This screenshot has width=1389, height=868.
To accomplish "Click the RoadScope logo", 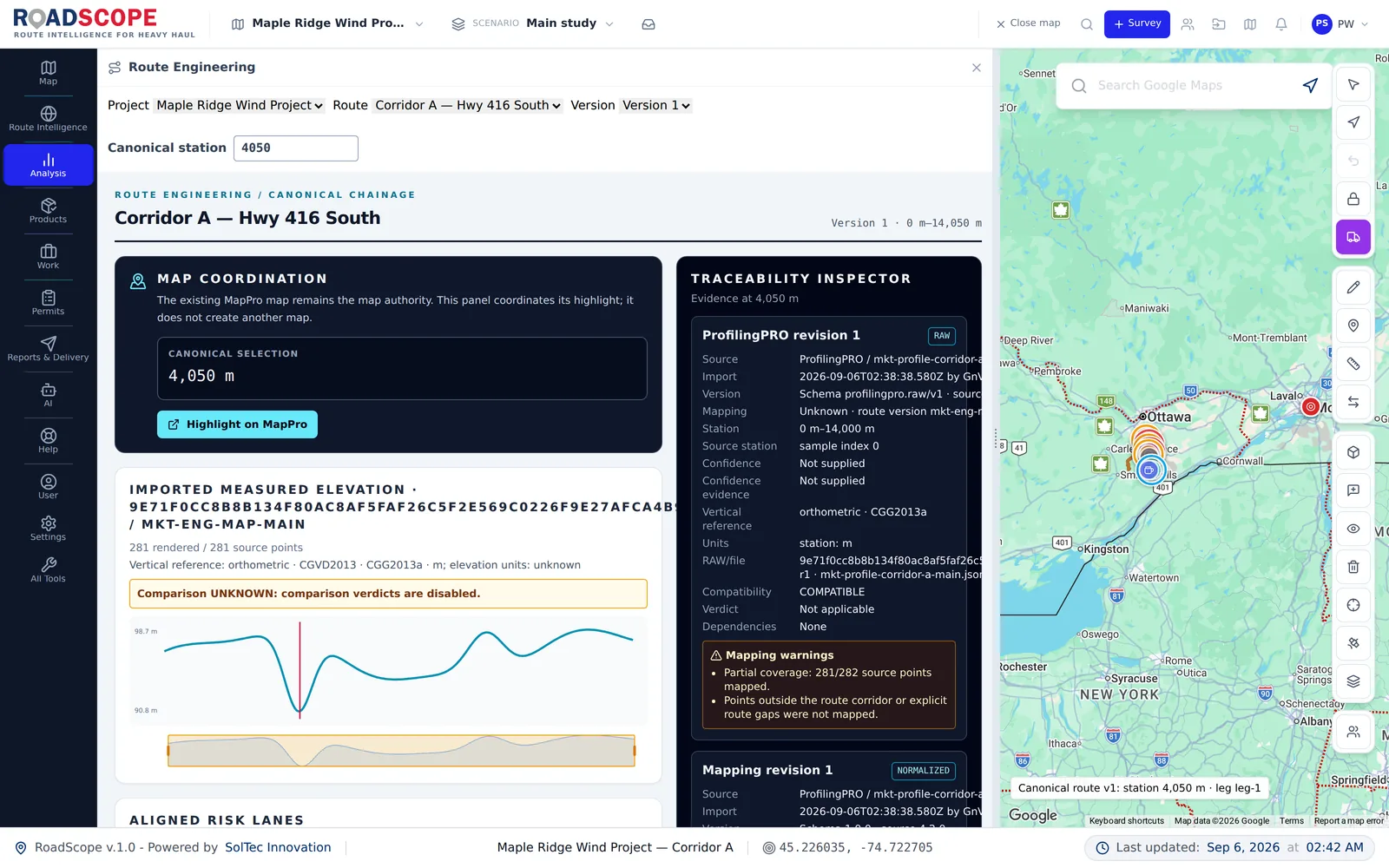I will point(104,24).
